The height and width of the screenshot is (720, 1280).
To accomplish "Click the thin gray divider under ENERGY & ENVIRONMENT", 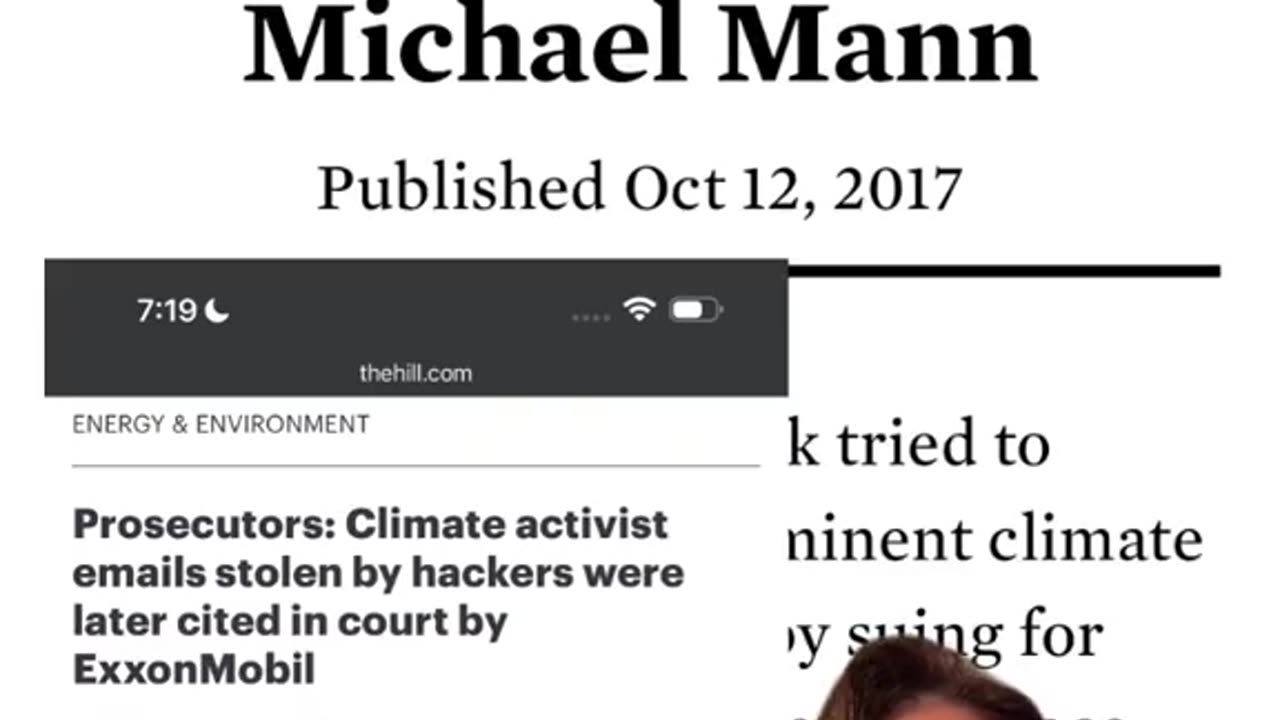I will (416, 465).
